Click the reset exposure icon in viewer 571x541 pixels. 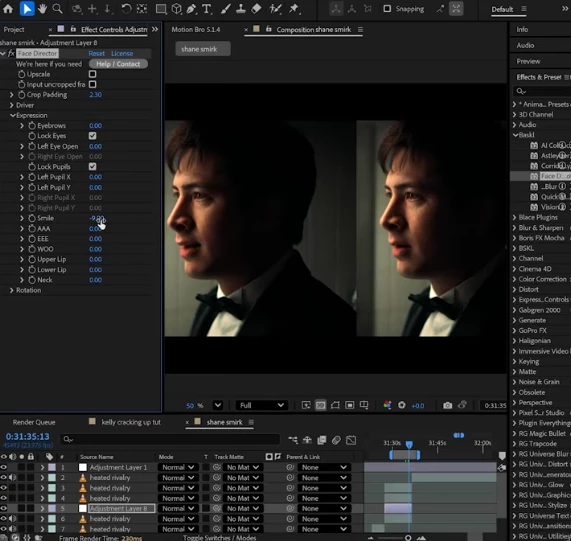pos(402,405)
